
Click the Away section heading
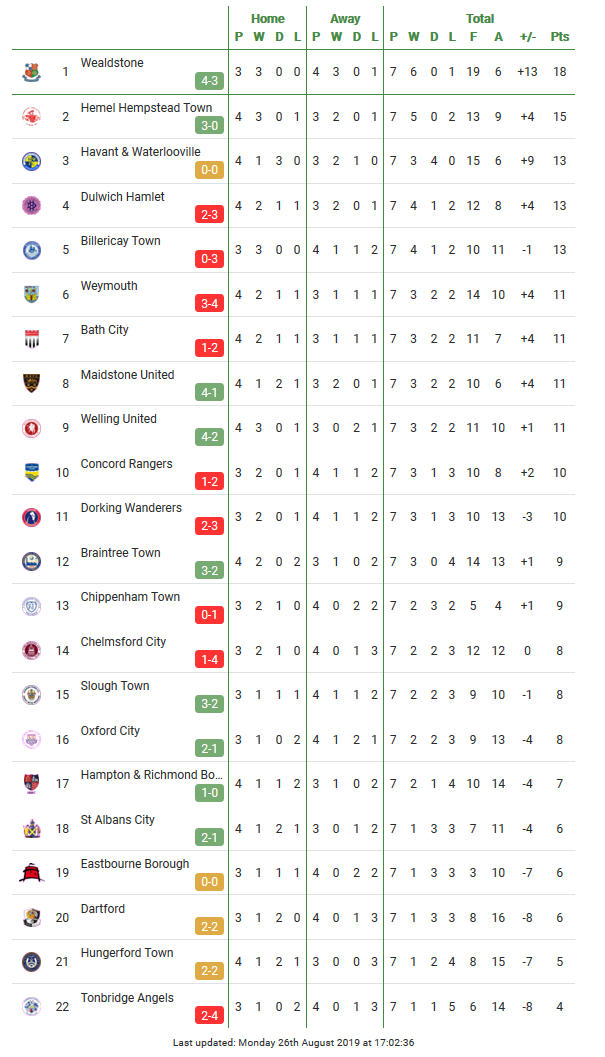(345, 18)
